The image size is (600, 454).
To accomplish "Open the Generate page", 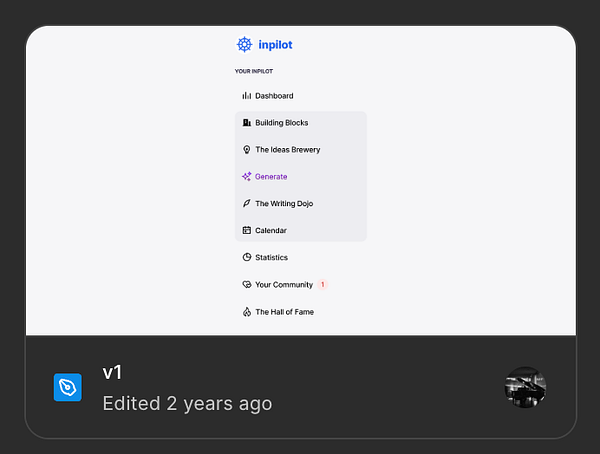I will 271,177.
